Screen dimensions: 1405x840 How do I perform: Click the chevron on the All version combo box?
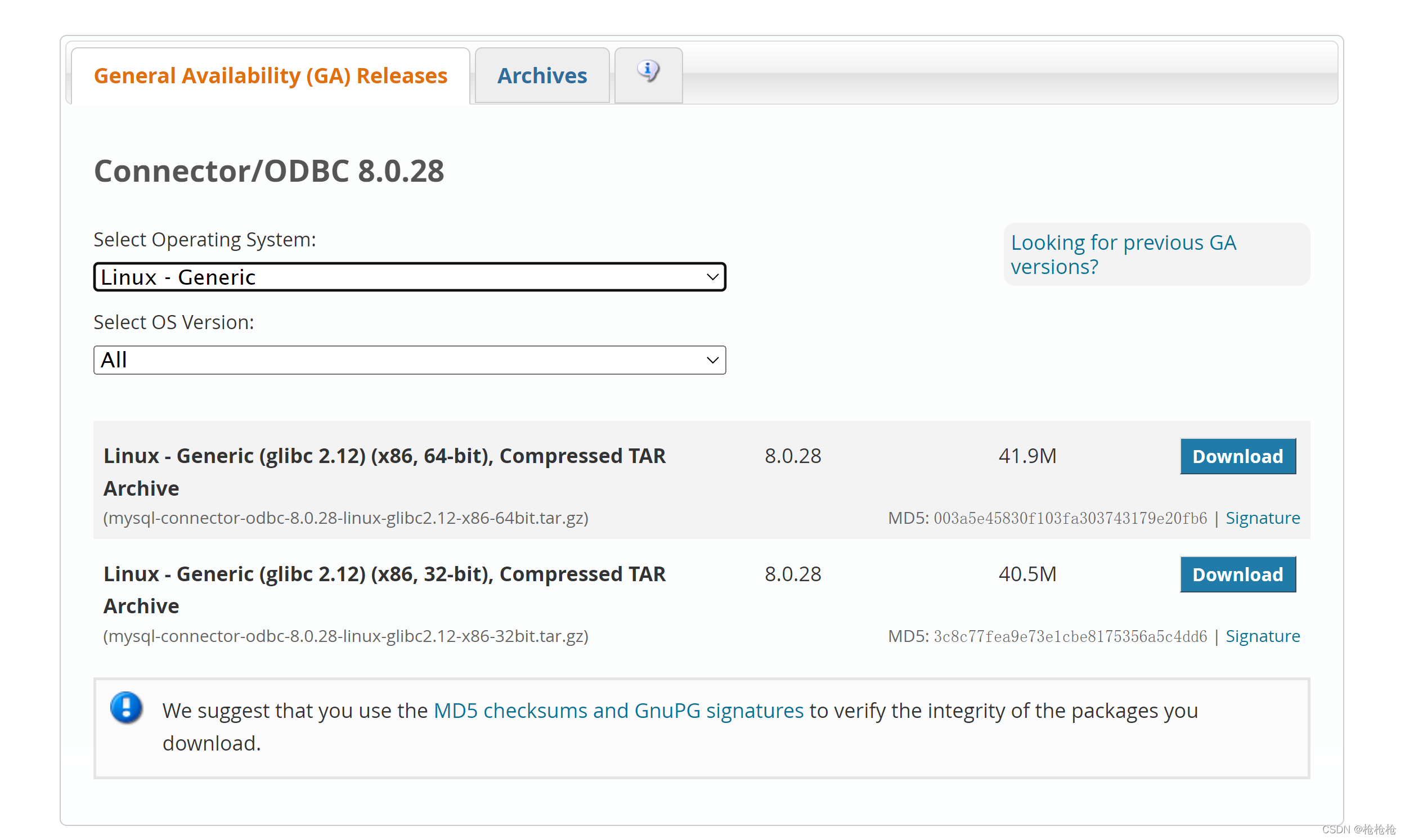click(712, 360)
